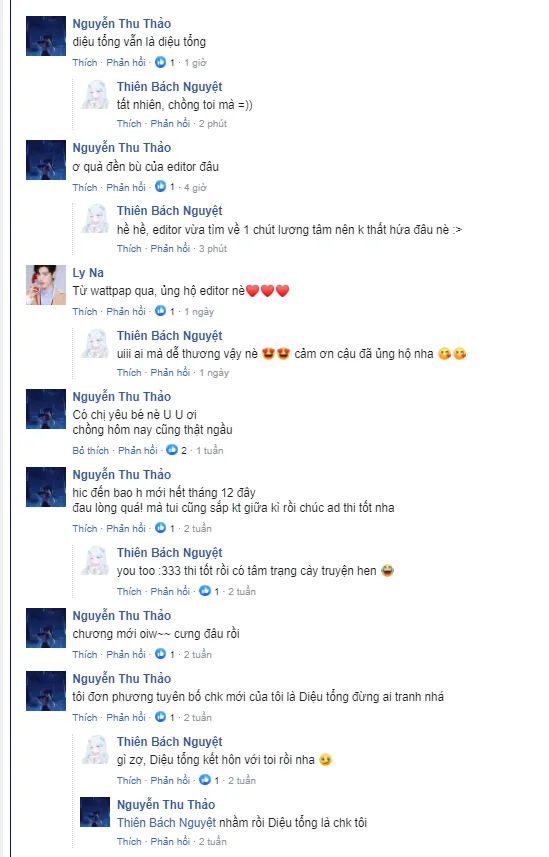Click like reaction icon on Ly Na's comment
This screenshot has height=857, width=549.
click(x=160, y=311)
